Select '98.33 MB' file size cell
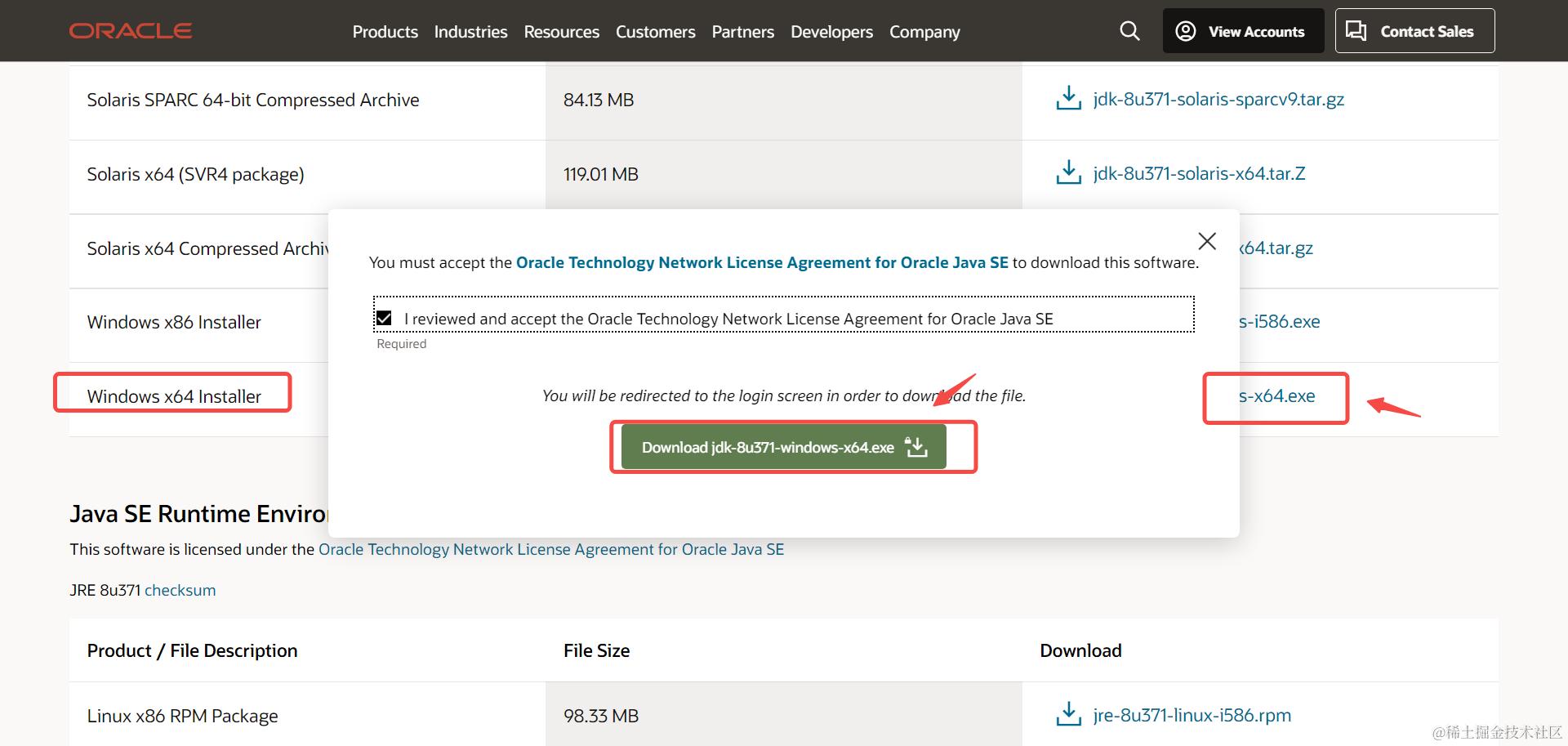 tap(601, 716)
